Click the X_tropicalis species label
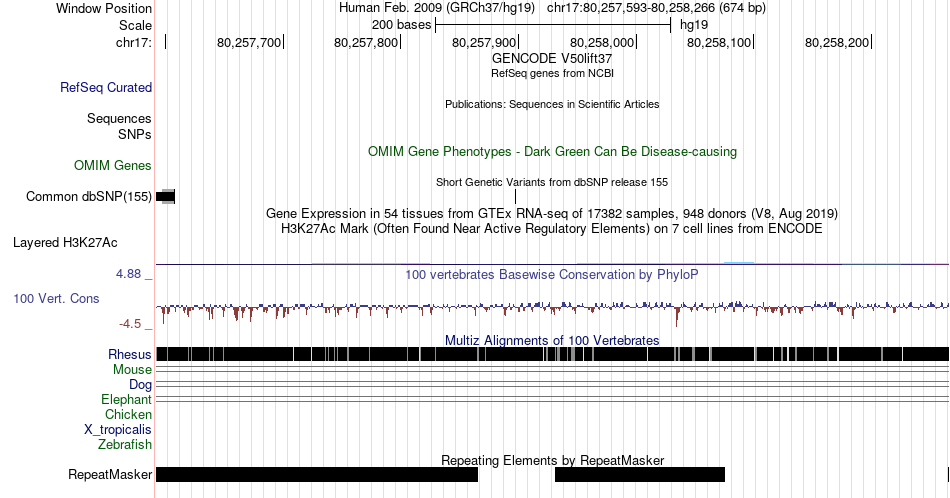This screenshot has width=950, height=498. [x=118, y=430]
